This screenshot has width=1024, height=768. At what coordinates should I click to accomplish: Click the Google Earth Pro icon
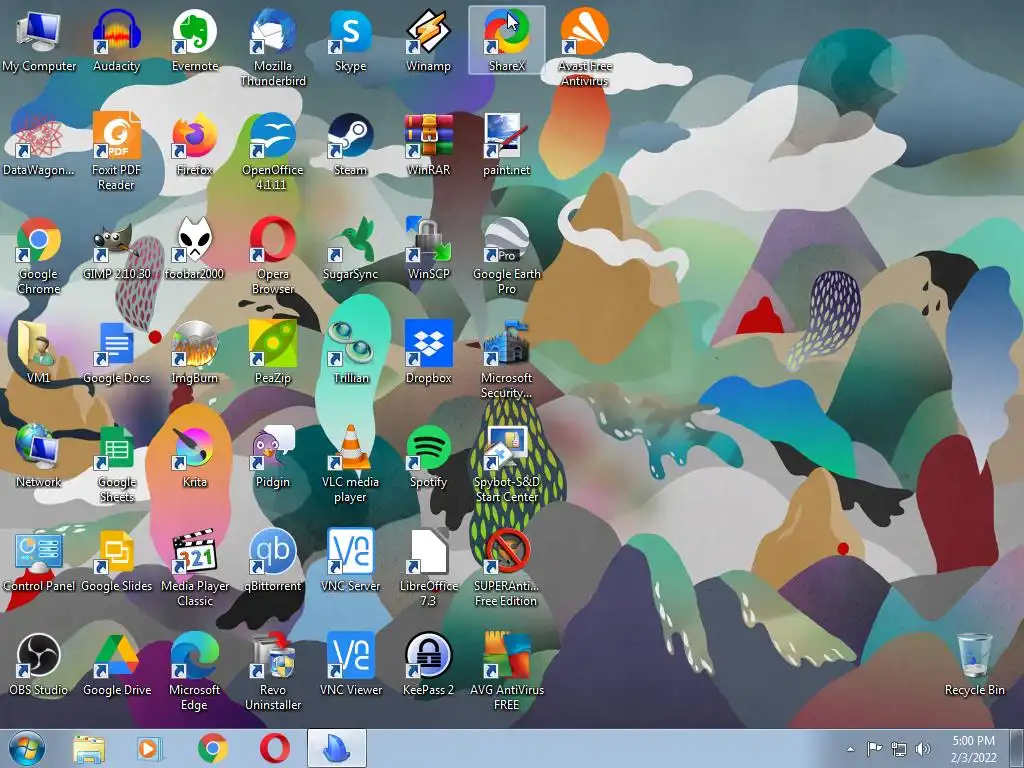tap(507, 255)
